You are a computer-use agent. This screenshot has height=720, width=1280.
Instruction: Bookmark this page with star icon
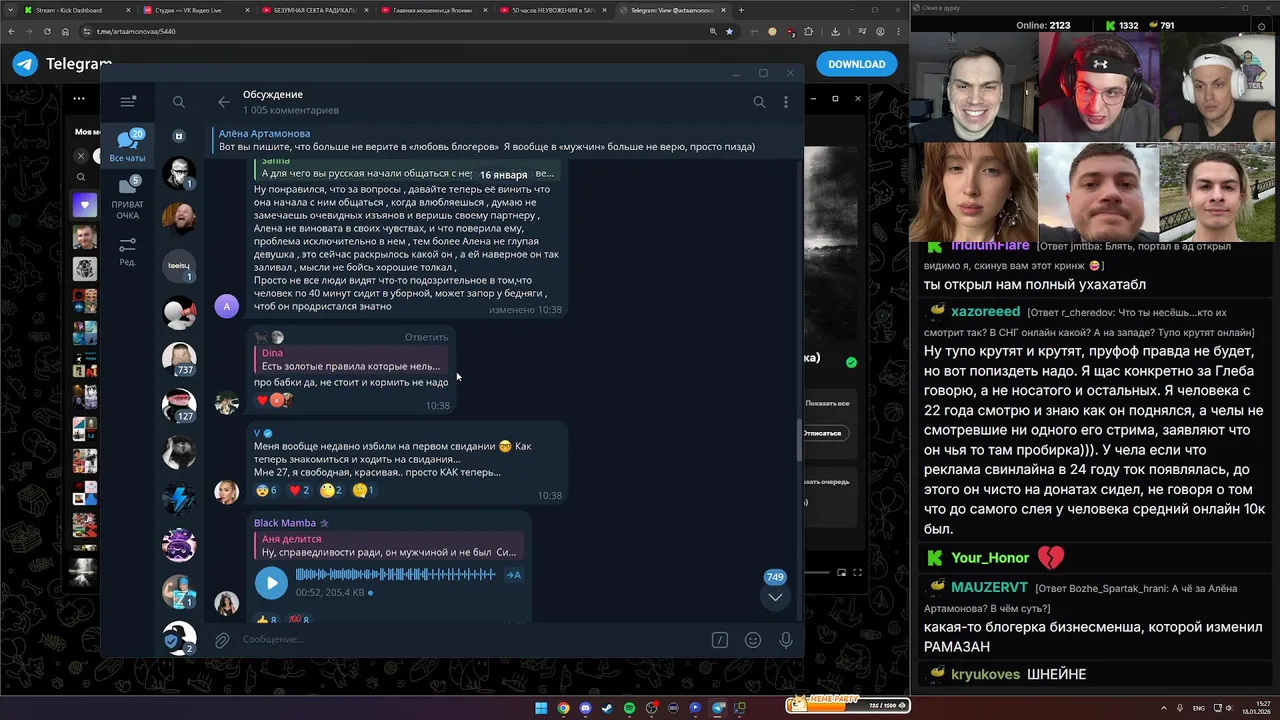pyautogui.click(x=729, y=31)
